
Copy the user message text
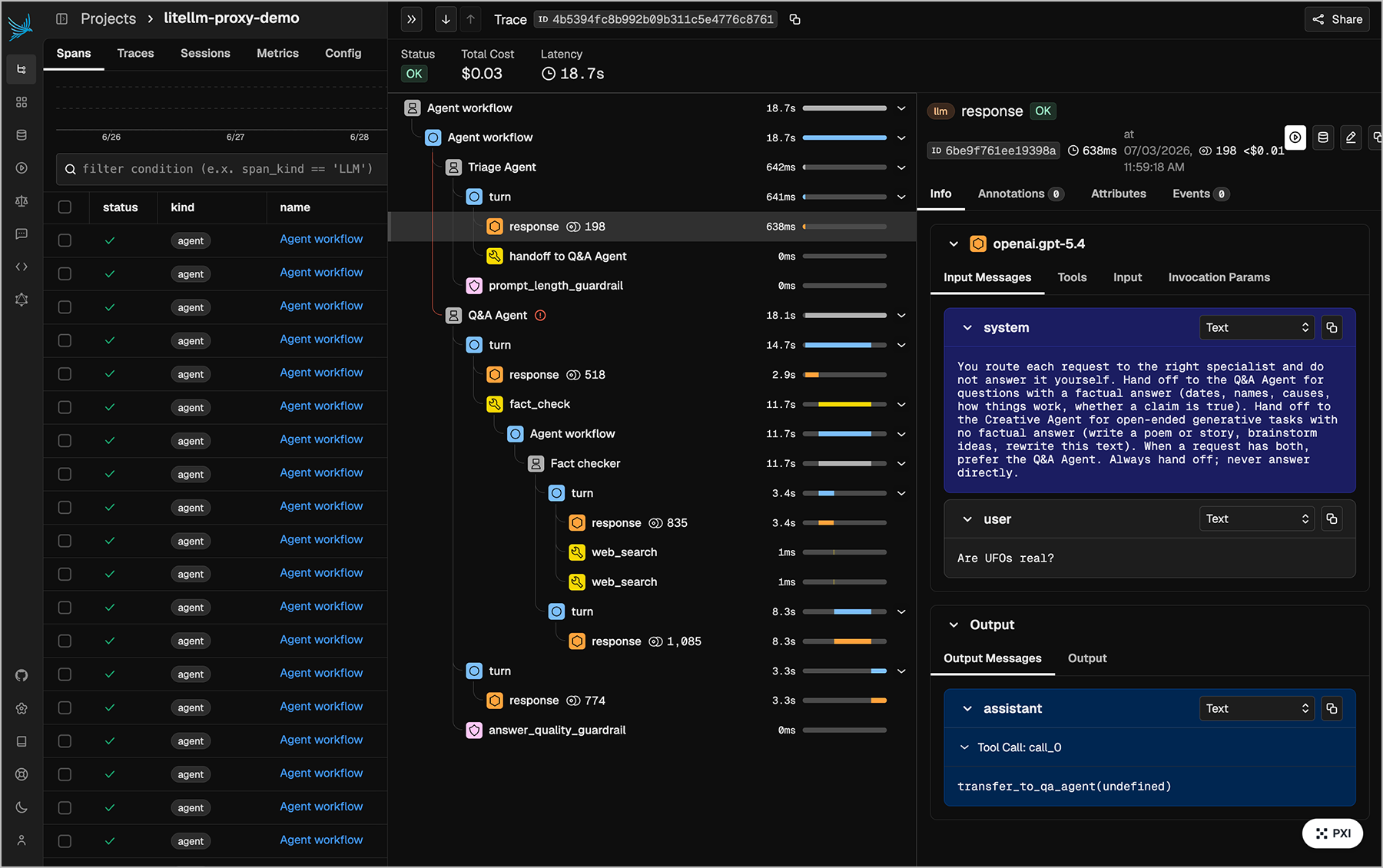point(1332,518)
